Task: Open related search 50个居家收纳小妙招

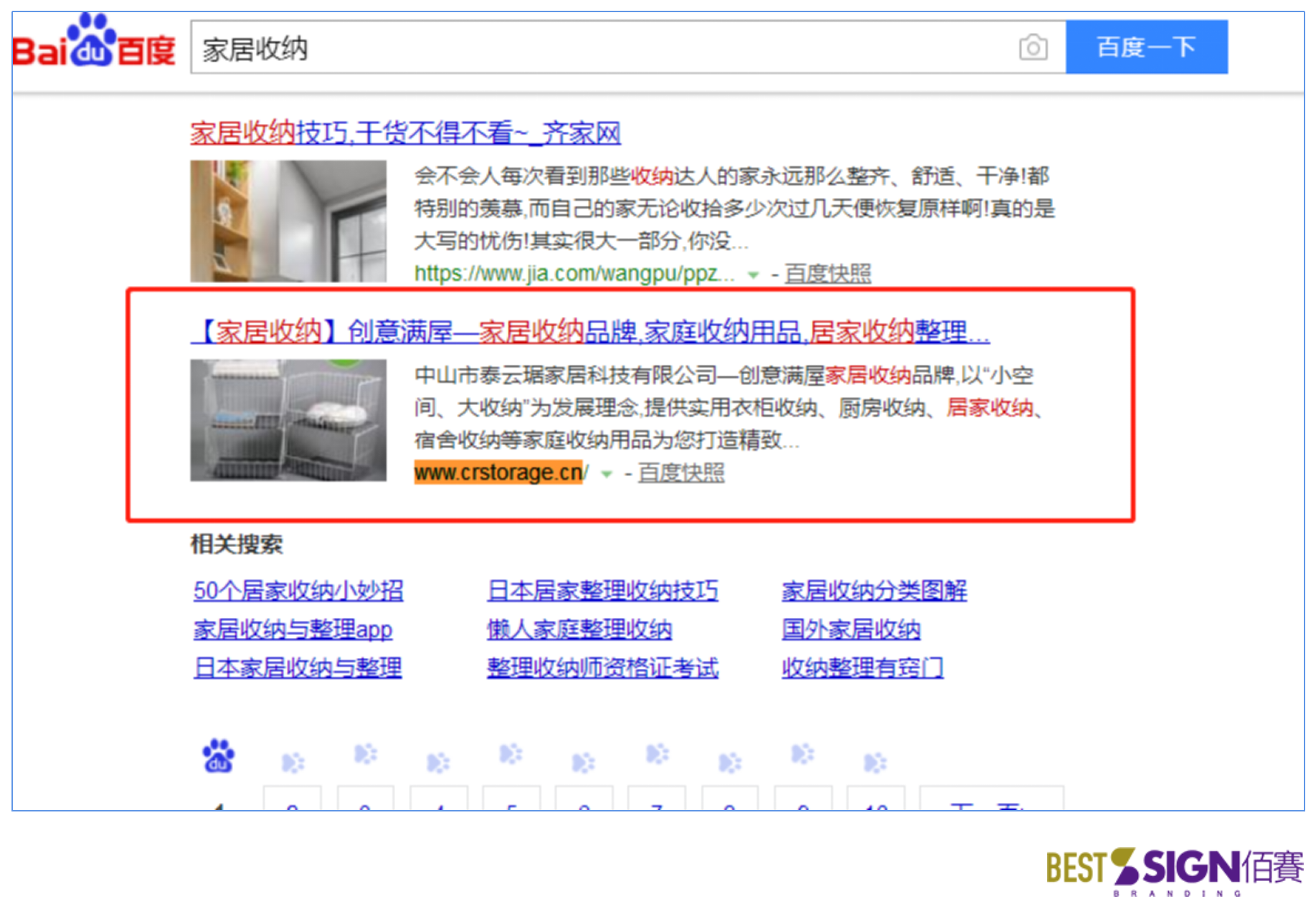Action: tap(298, 591)
